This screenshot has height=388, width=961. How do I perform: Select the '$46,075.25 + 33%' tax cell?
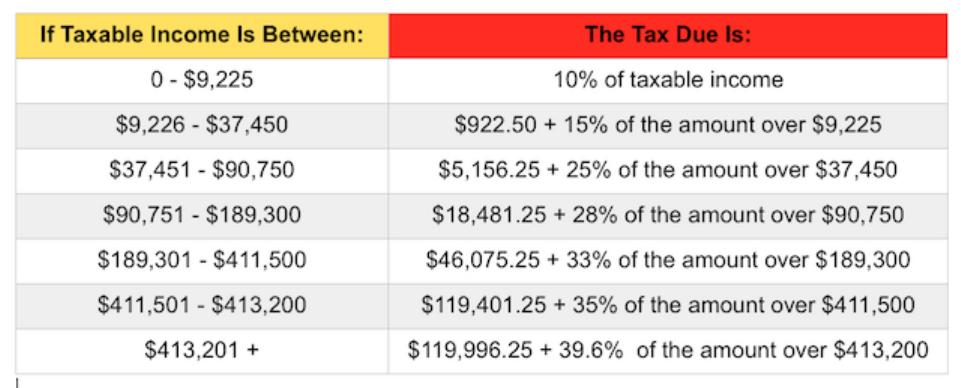click(x=667, y=261)
